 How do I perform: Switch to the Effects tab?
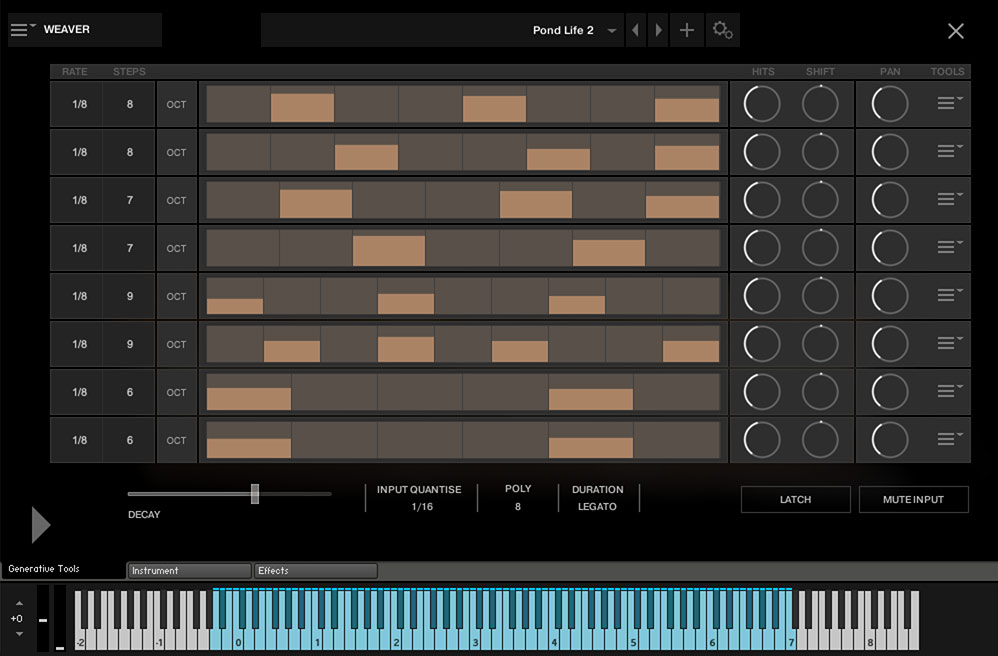click(315, 570)
